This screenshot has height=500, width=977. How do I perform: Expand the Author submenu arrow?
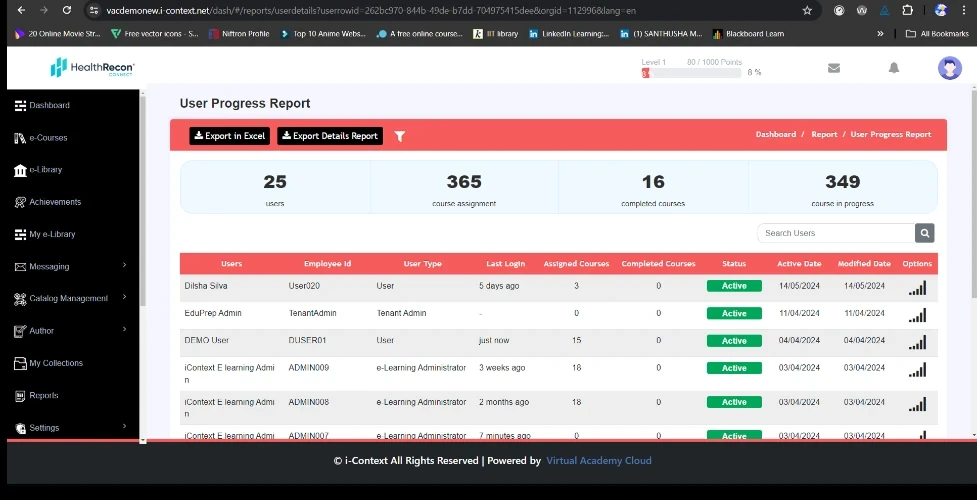pos(125,330)
